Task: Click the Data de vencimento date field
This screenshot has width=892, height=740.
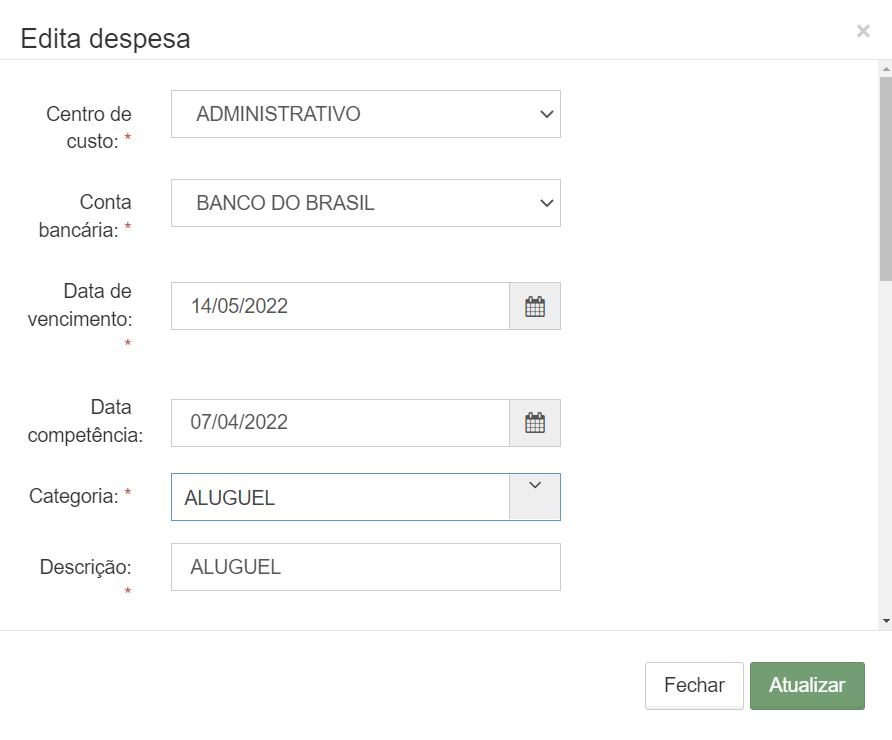Action: click(x=340, y=307)
